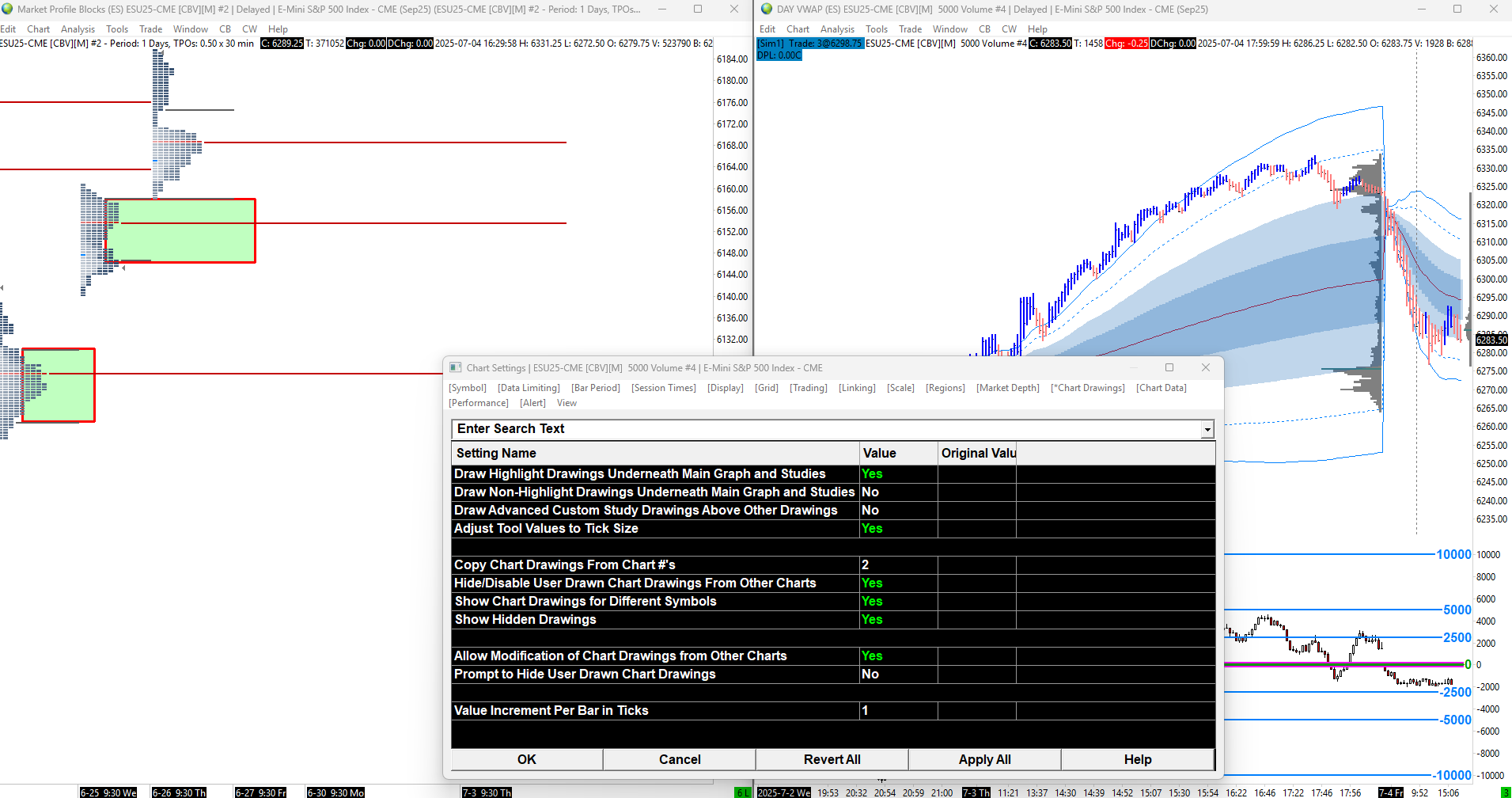Click the globe icon in DAY VWAP window title bar
Viewport: 1512px width, 798px height.
766,9
